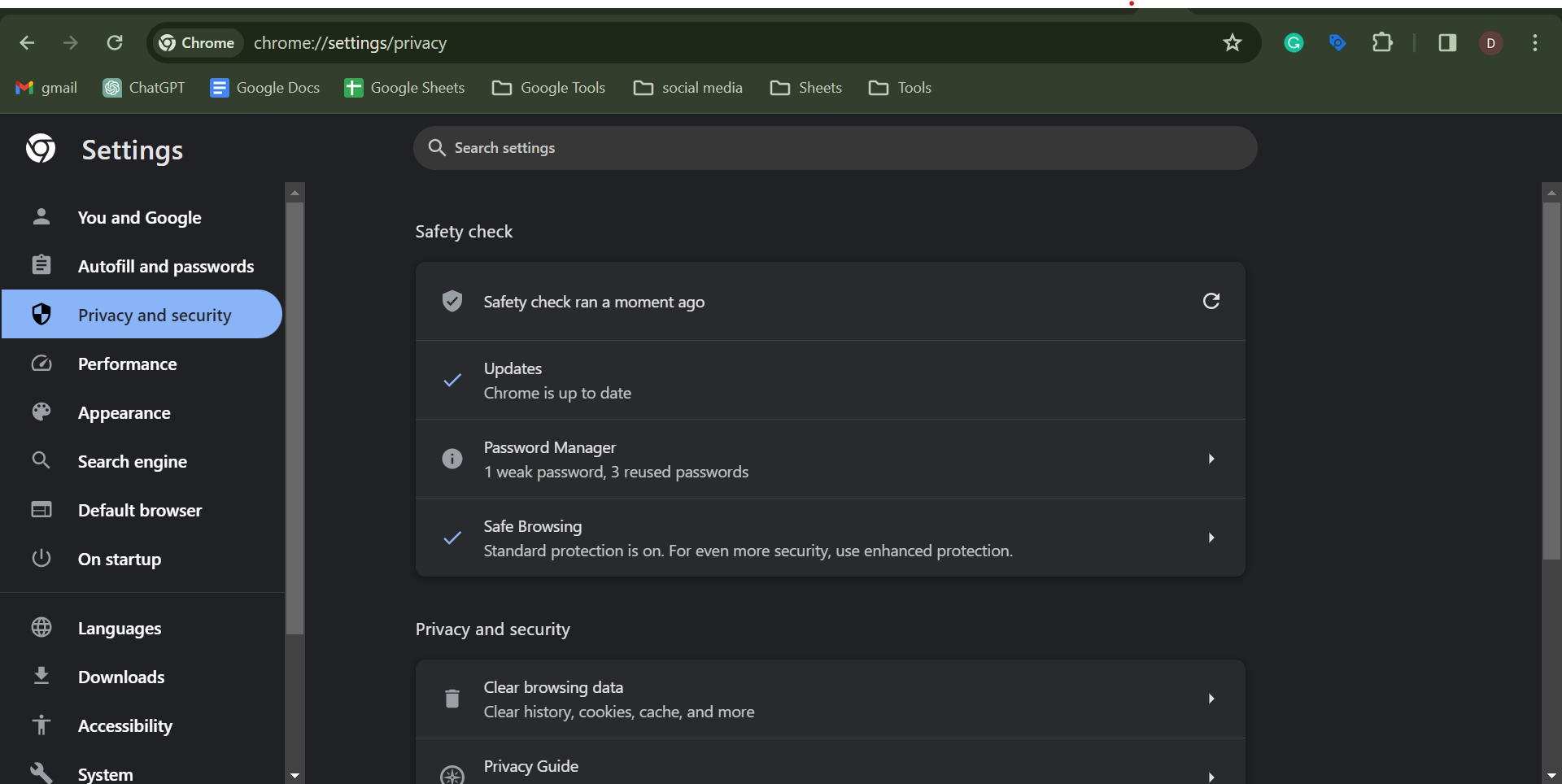Expand the Google Tools bookmark folder

coord(549,87)
